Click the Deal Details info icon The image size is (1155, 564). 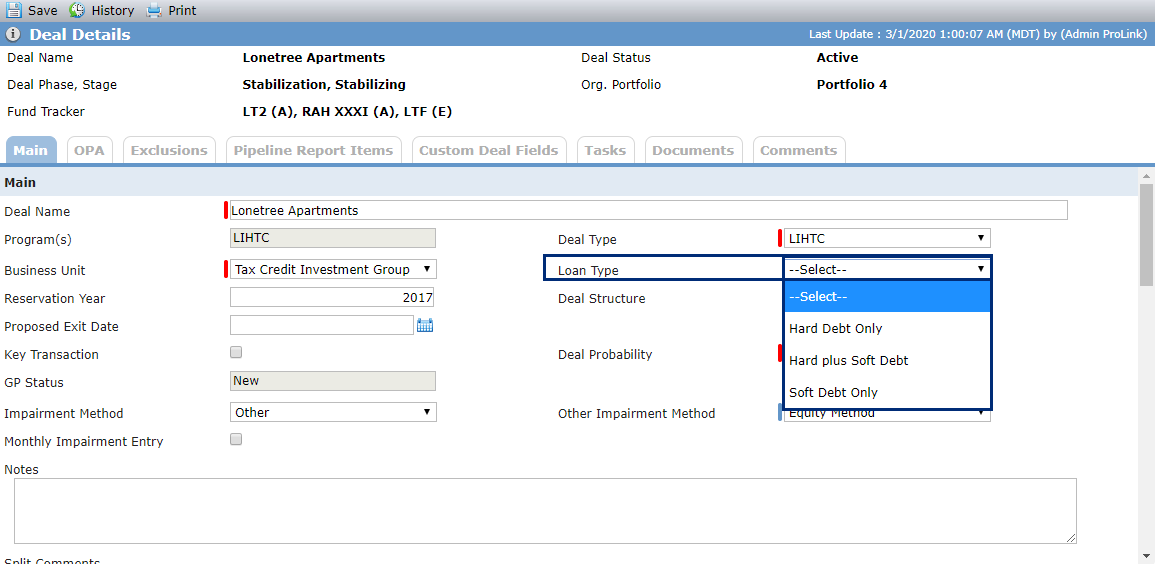point(13,35)
